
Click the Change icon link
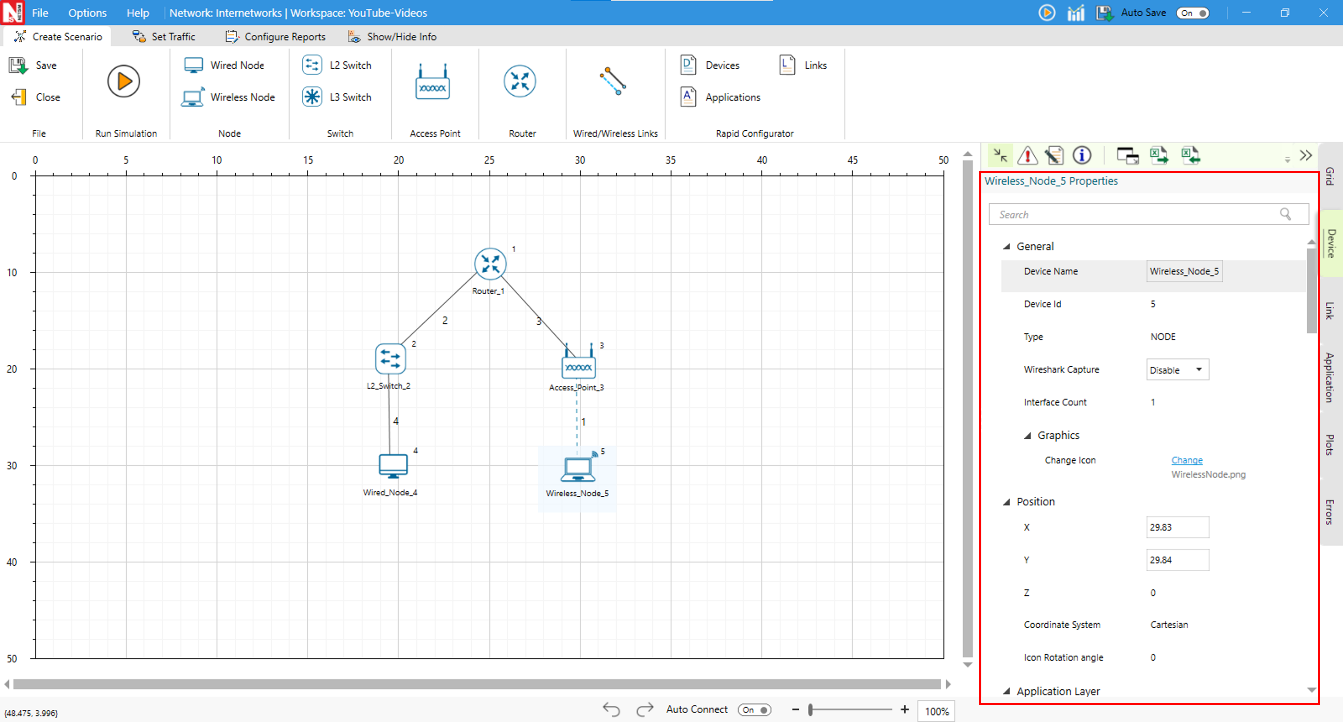click(x=1187, y=461)
